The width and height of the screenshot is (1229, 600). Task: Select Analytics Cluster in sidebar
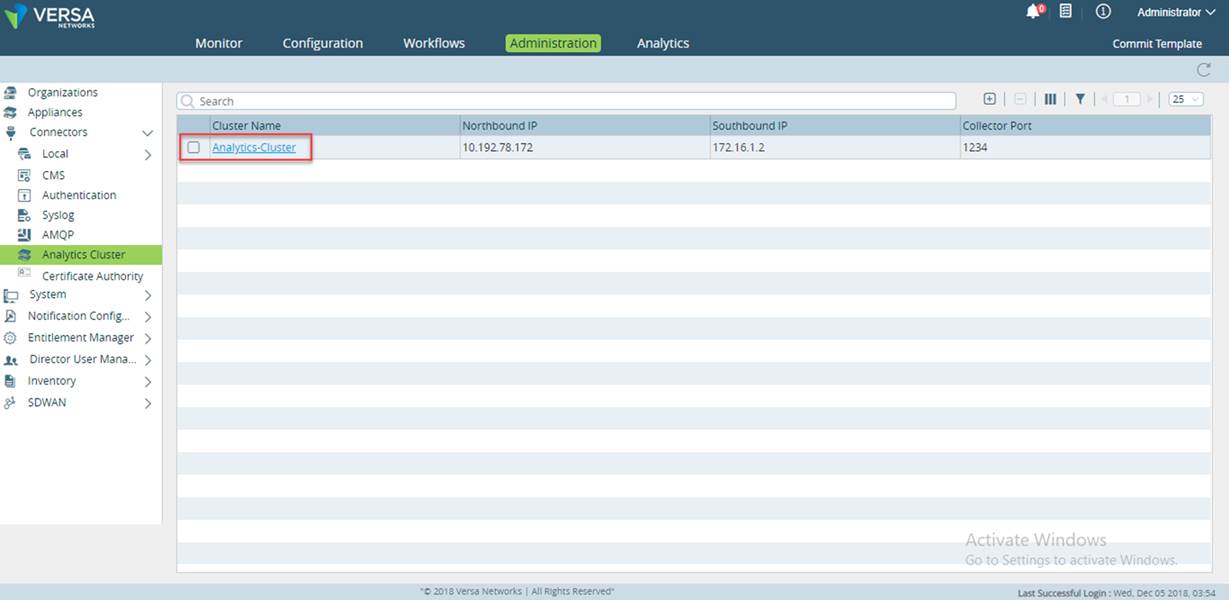pos(81,255)
